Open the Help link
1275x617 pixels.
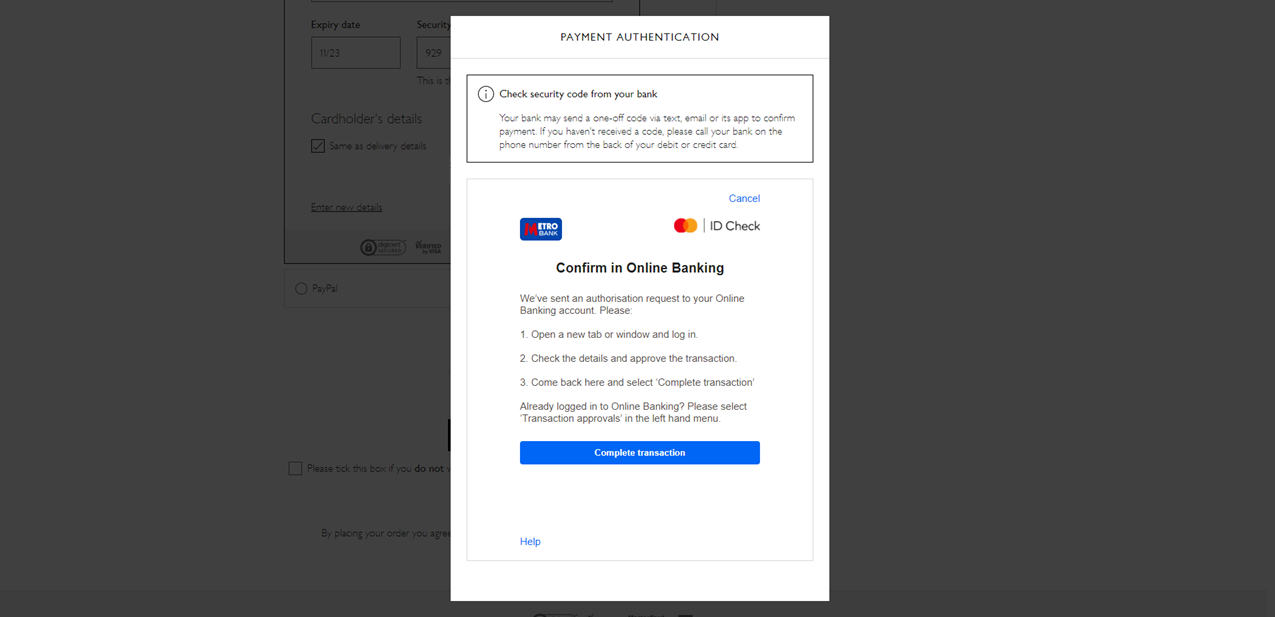[x=530, y=541]
